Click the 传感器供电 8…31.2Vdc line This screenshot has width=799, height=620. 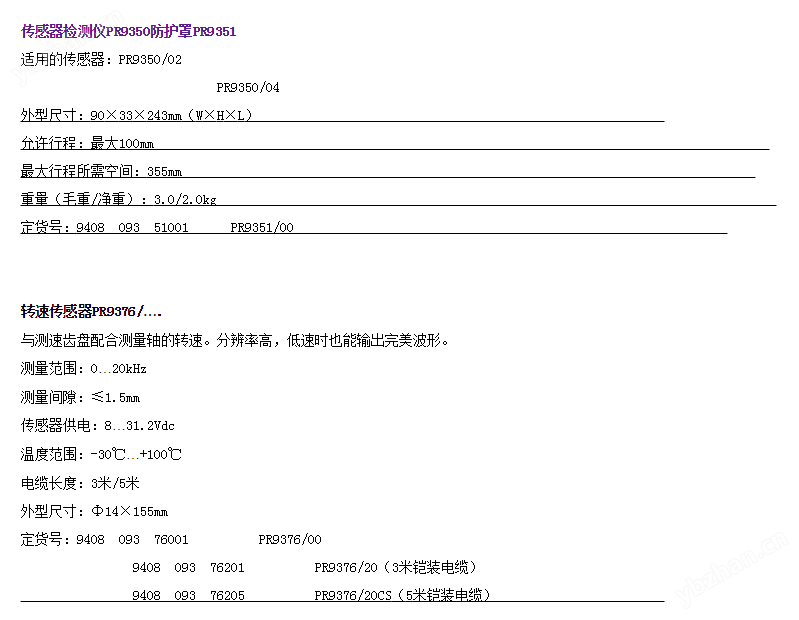(97, 425)
